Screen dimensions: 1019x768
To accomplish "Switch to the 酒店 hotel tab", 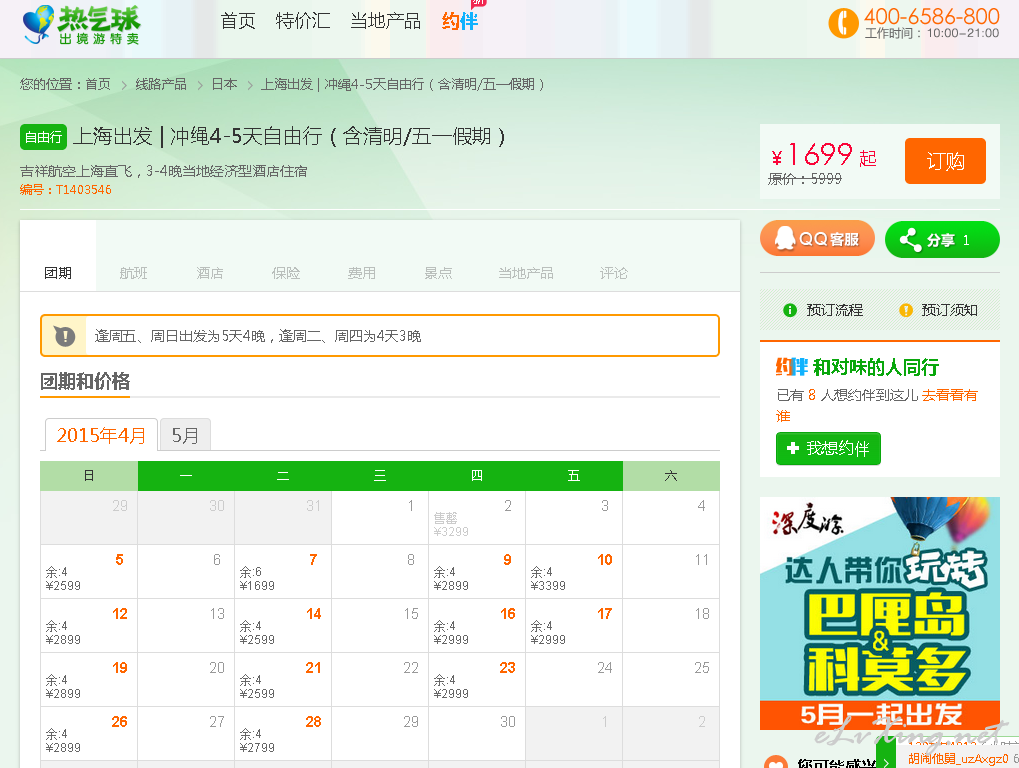I will pyautogui.click(x=209, y=273).
